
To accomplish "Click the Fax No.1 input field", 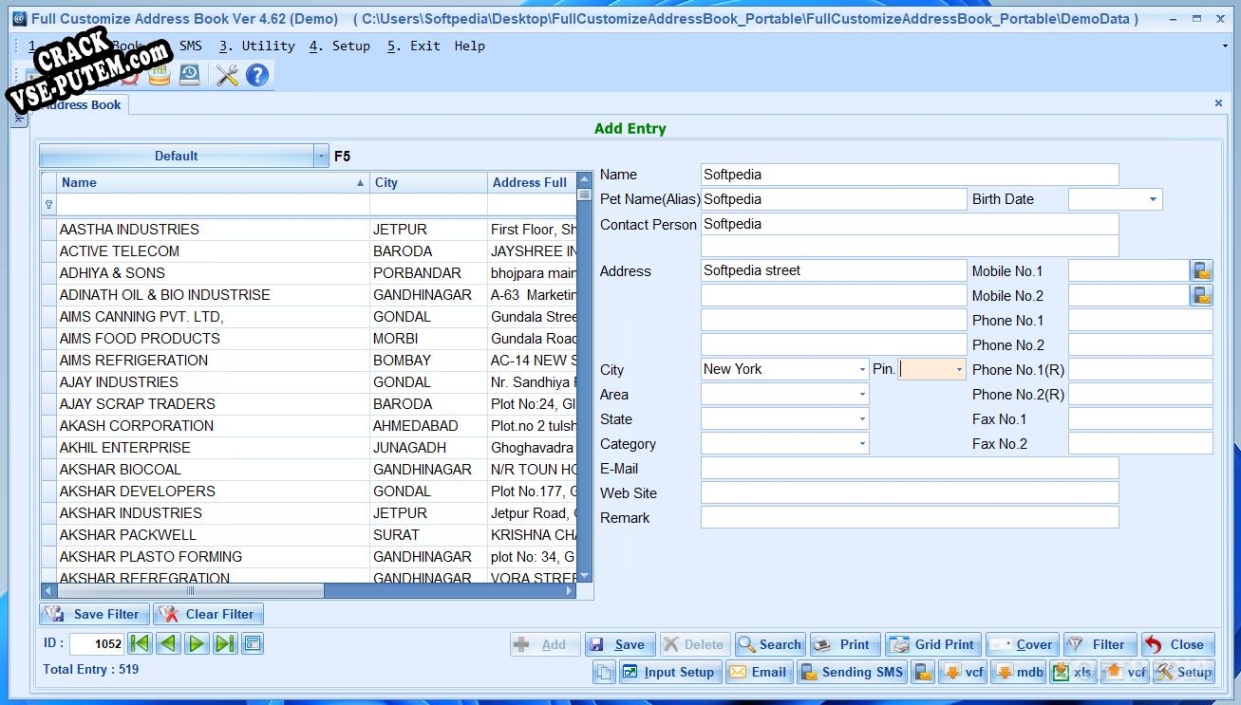I will coord(1140,419).
